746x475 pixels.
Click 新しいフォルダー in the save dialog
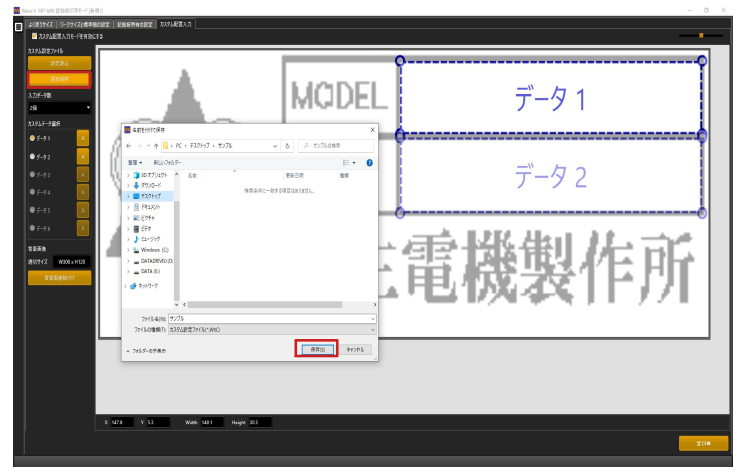(x=167, y=163)
